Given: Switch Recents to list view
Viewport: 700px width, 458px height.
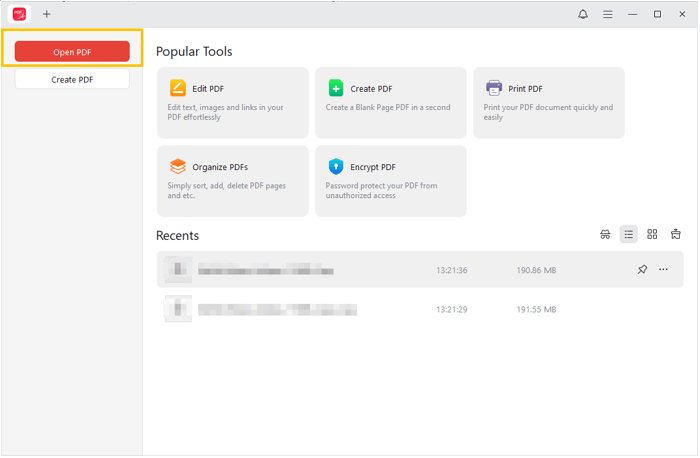Looking at the screenshot, I should click(x=629, y=234).
